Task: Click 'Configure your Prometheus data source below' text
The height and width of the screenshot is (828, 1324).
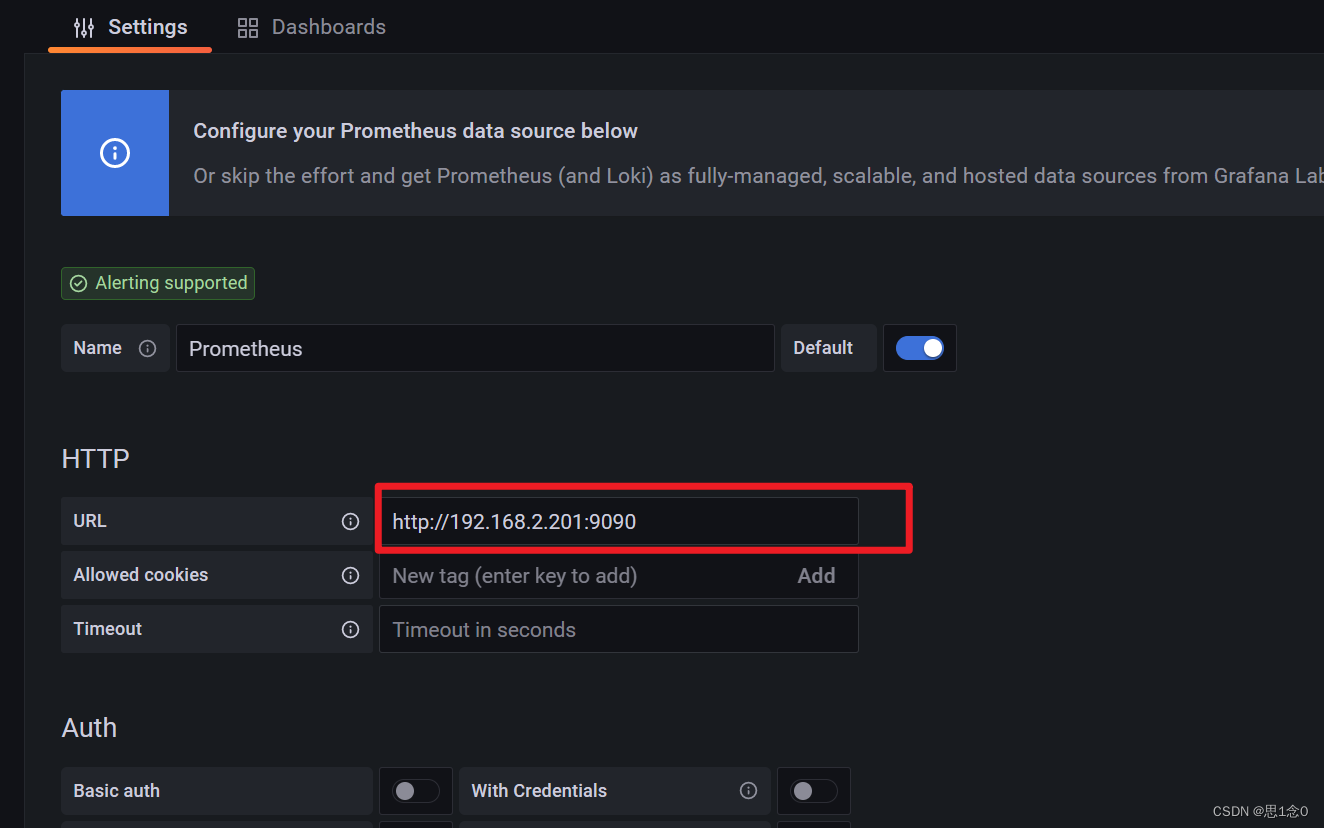Action: [415, 131]
